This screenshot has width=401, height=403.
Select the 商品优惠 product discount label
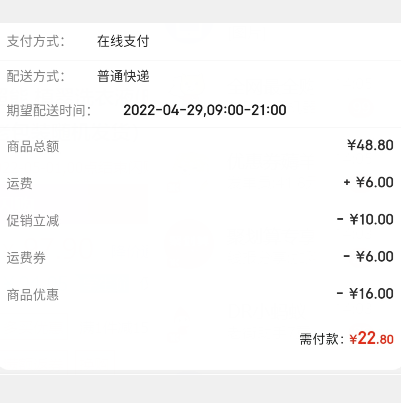click(x=33, y=295)
